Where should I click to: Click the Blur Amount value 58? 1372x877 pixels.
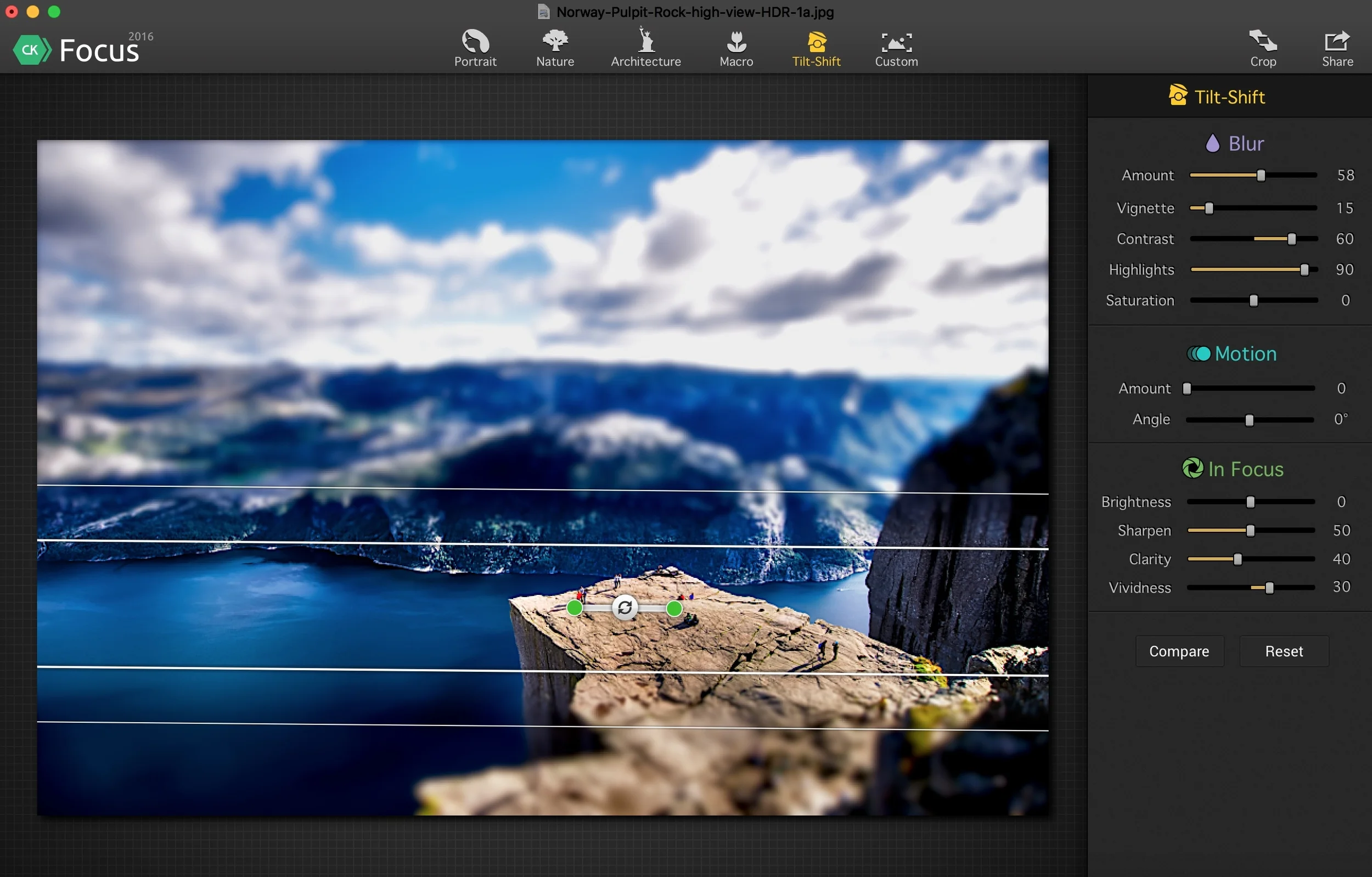[1345, 175]
